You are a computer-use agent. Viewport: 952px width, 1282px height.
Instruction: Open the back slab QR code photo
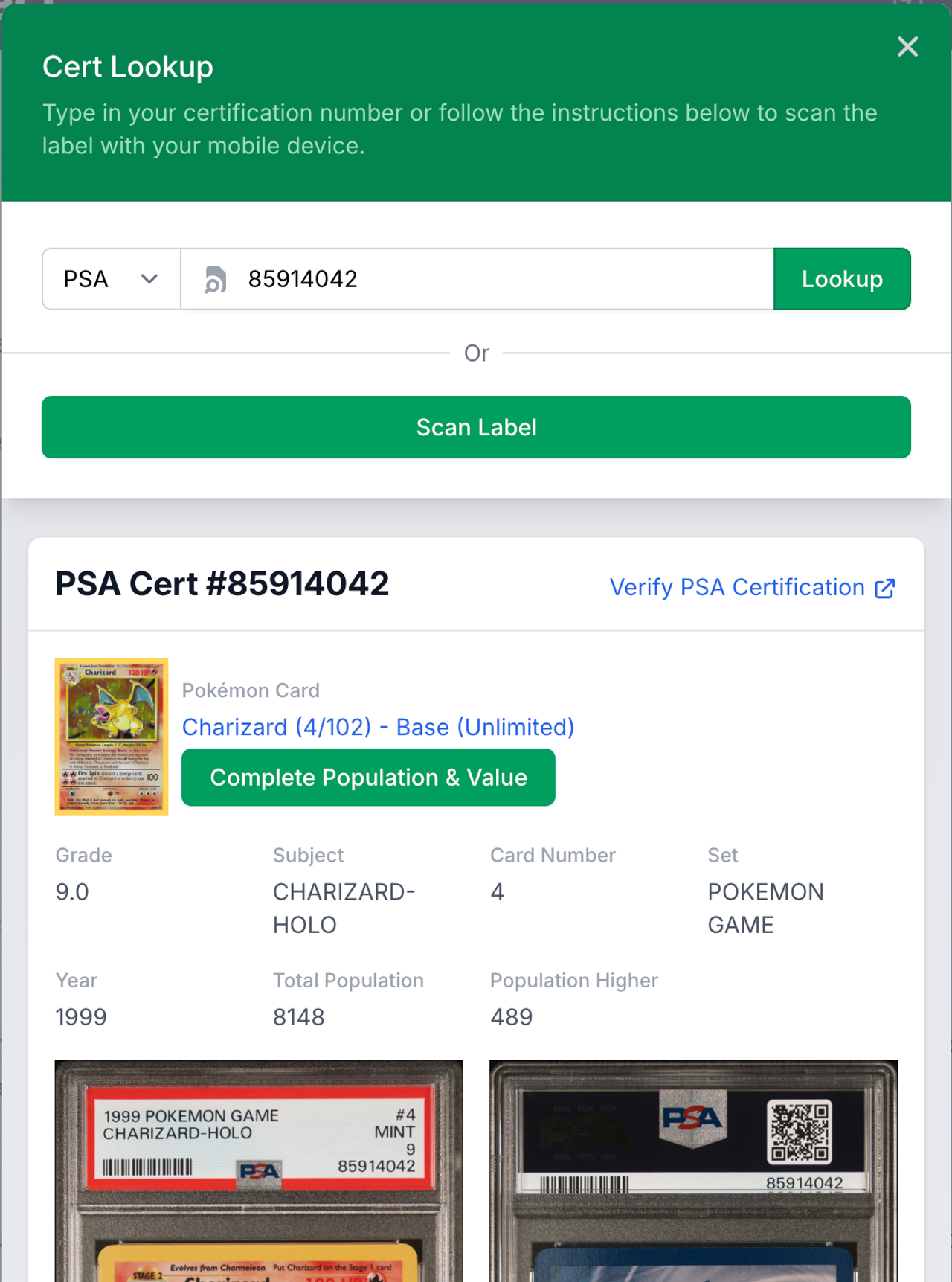coord(693,1170)
